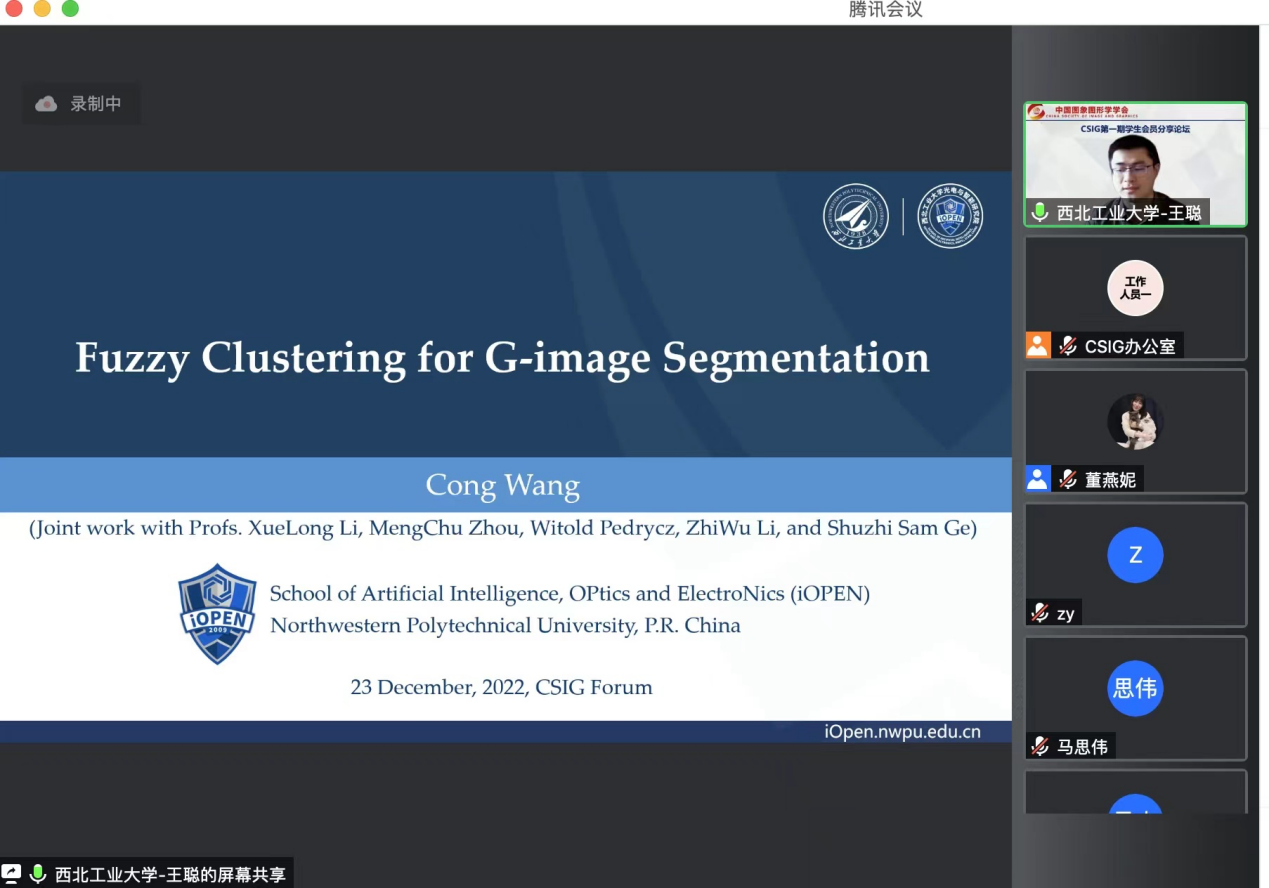
Task: Click the 西北工业大学-王聪 name tag
Action: click(x=1129, y=212)
